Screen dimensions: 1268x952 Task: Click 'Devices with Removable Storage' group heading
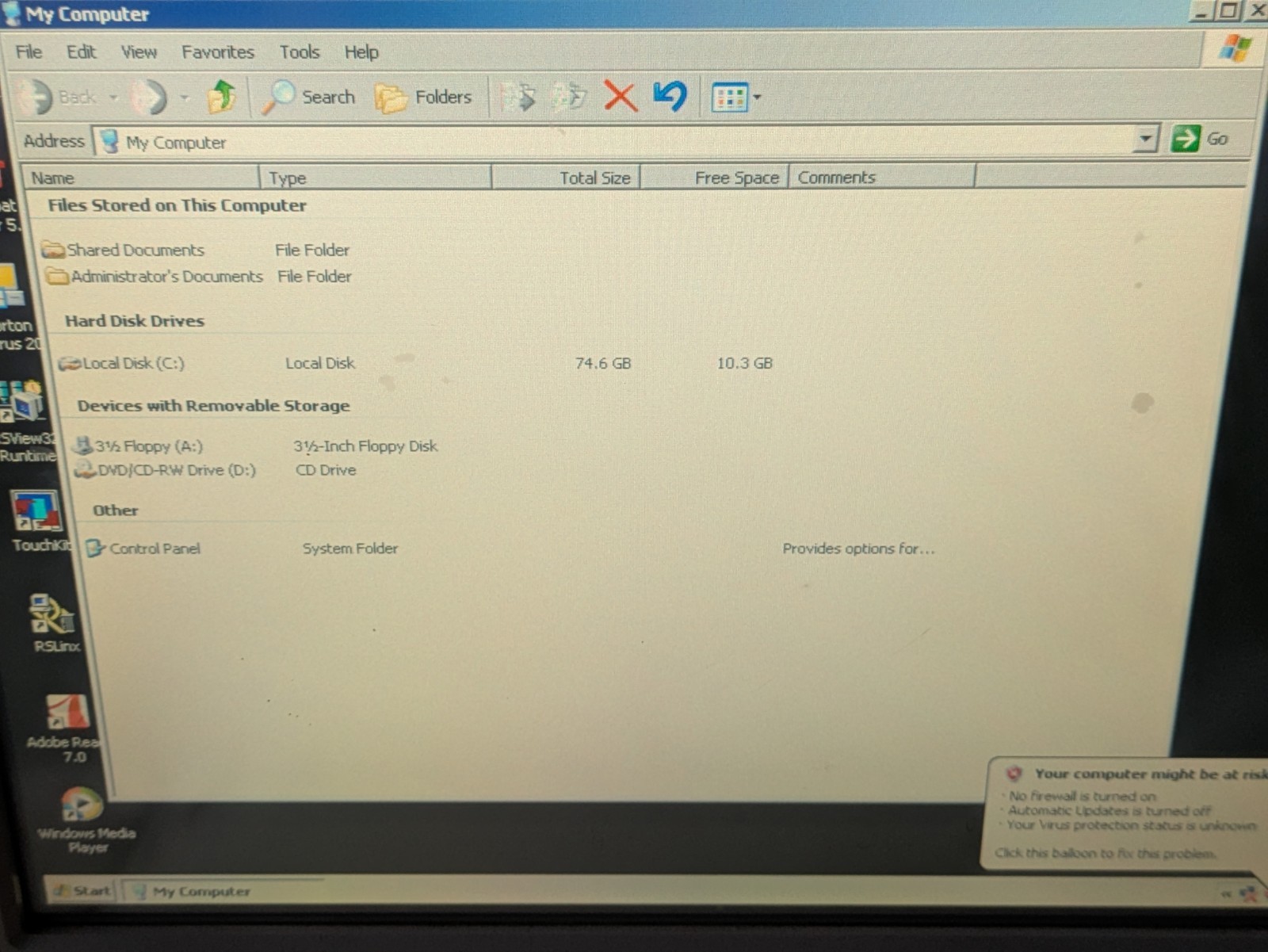pos(213,406)
